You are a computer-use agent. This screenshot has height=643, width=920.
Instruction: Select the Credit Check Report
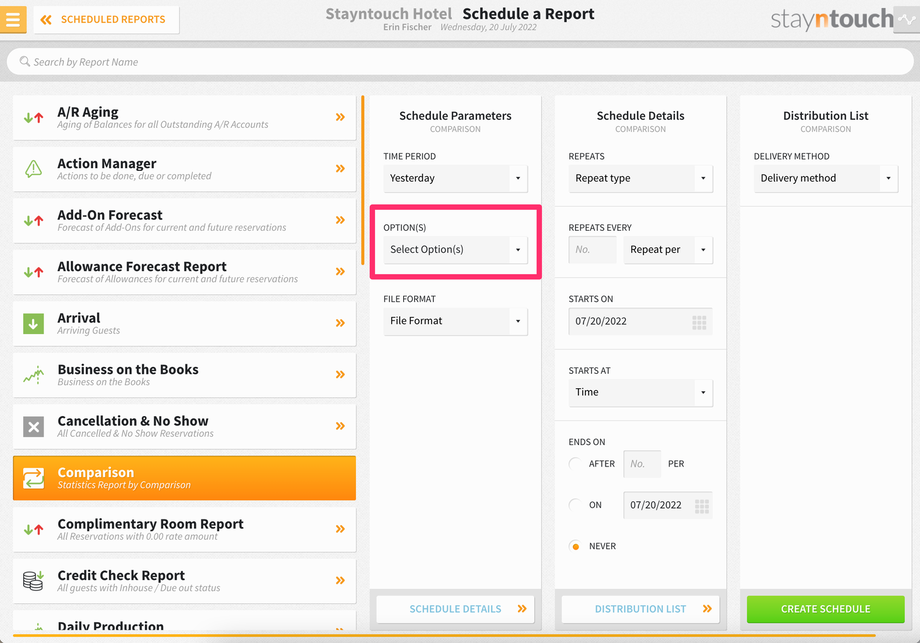tap(184, 581)
